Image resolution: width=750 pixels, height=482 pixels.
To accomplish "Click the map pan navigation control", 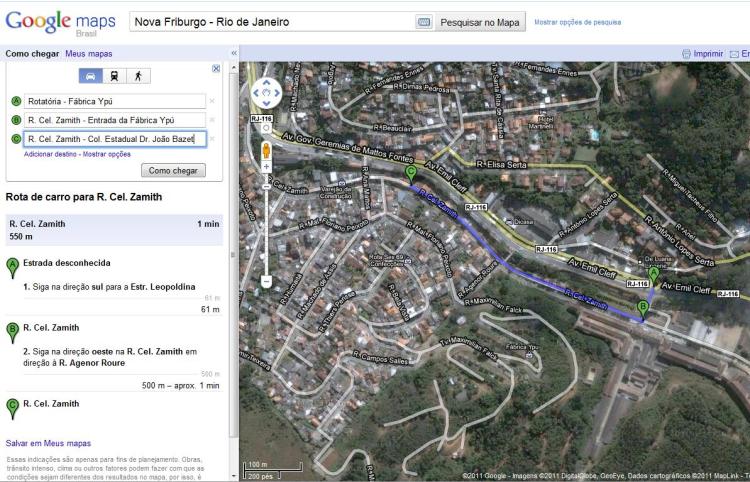I will (x=266, y=93).
